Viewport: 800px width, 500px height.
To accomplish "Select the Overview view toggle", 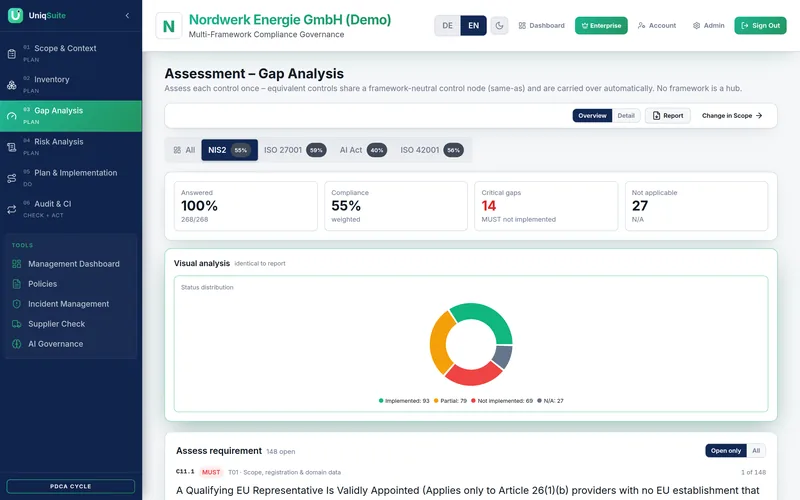I will click(592, 116).
